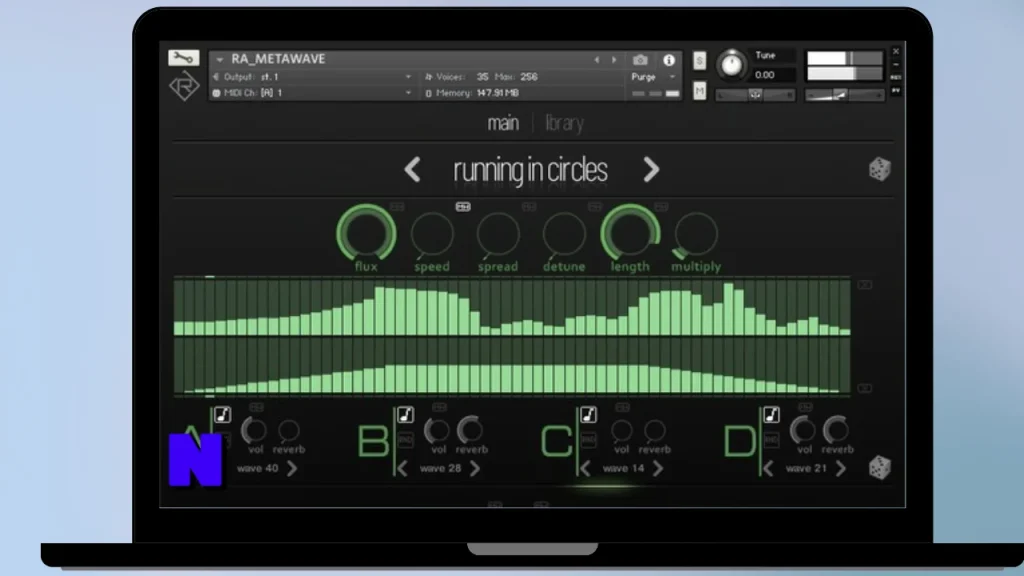Click the lower wave table bar graph

click(512, 366)
